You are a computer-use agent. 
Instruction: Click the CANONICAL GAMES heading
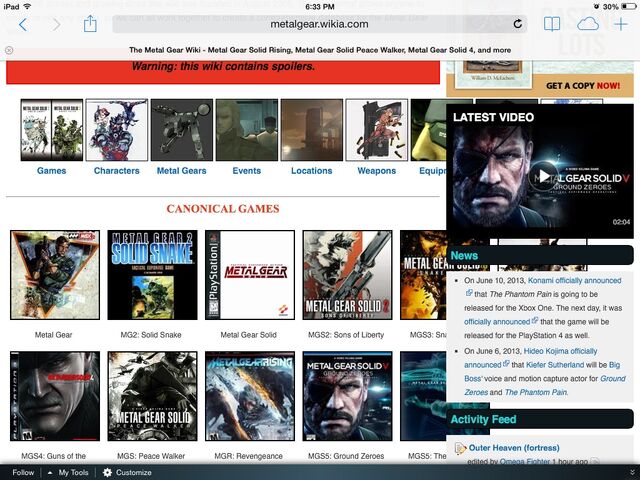click(x=223, y=209)
